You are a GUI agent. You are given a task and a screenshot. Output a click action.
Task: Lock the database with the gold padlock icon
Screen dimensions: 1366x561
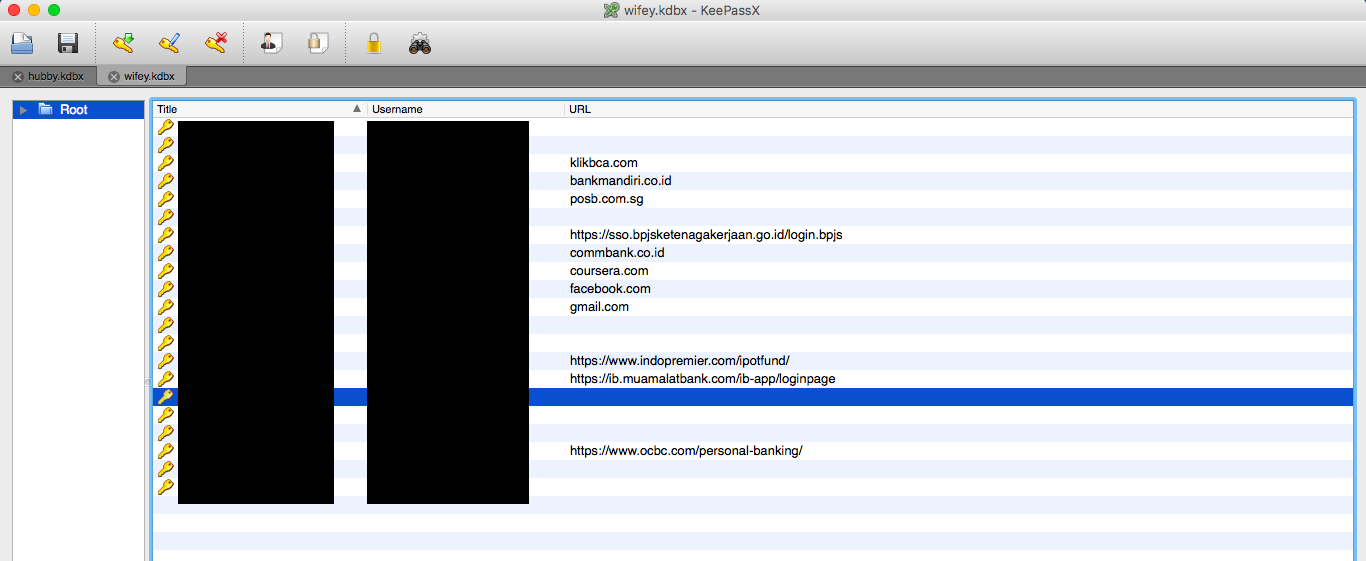(x=373, y=43)
